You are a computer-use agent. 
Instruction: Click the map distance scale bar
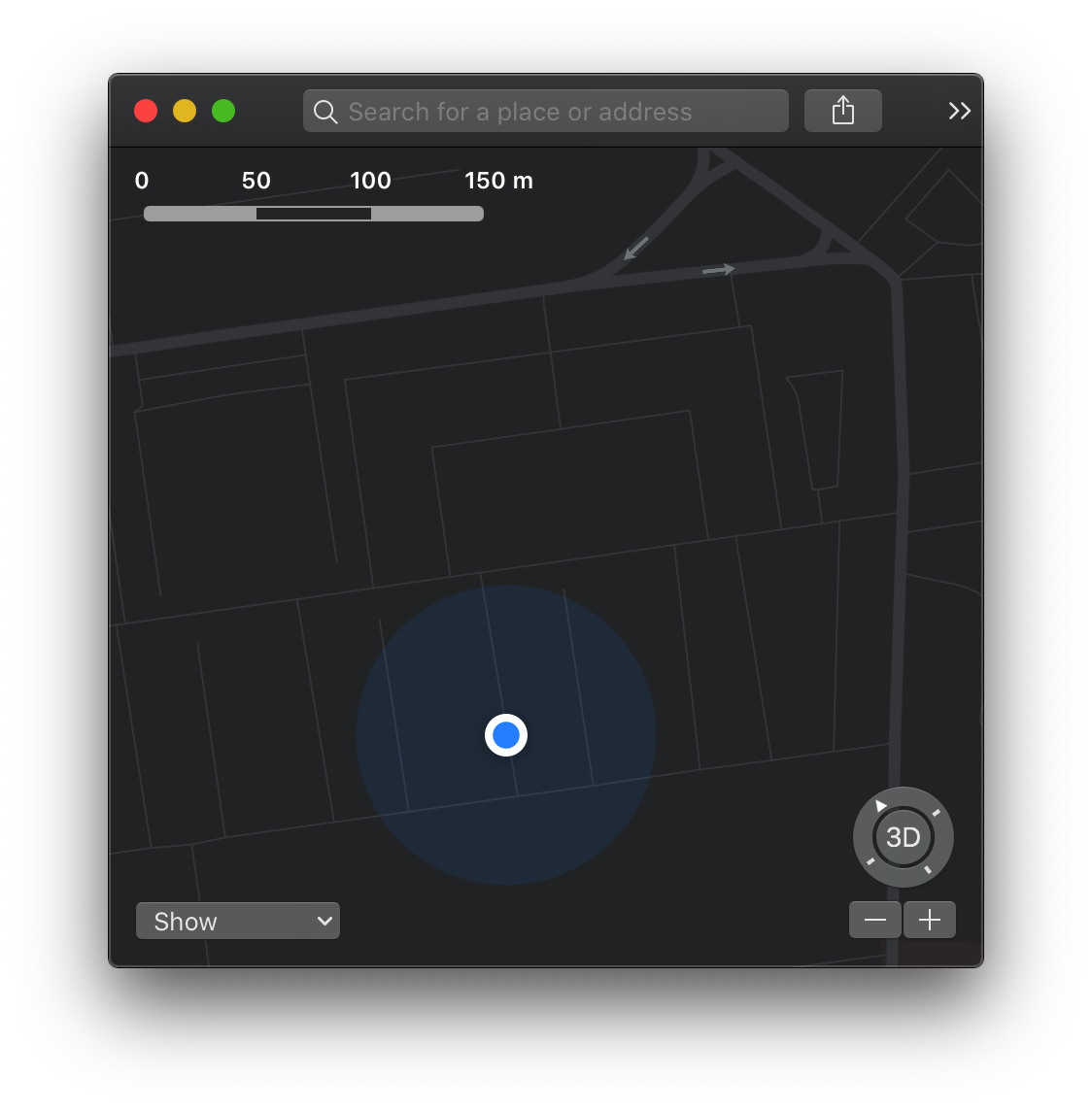pyautogui.click(x=314, y=214)
